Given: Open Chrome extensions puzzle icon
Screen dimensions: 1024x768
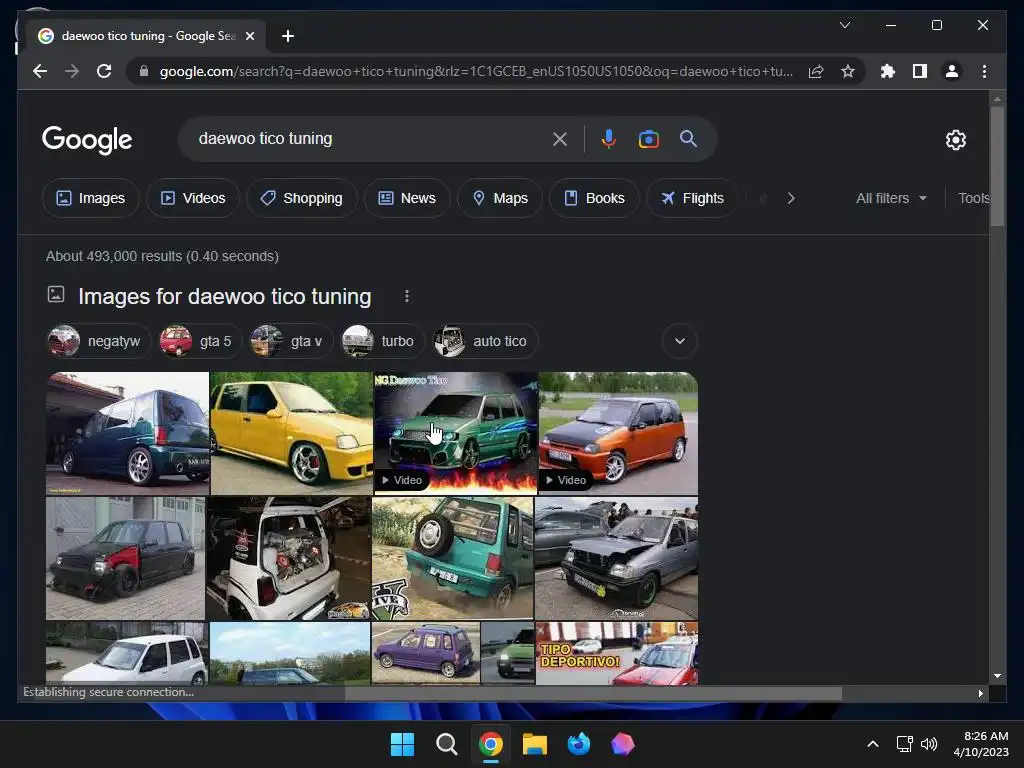Looking at the screenshot, I should click(x=888, y=71).
